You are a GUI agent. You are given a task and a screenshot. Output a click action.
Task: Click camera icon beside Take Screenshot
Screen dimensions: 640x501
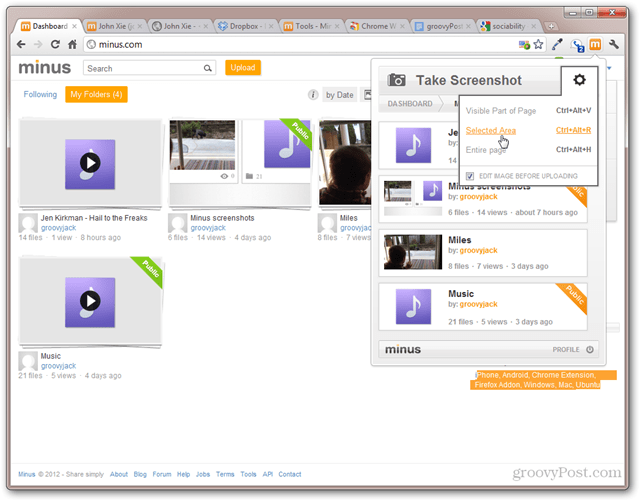click(396, 80)
